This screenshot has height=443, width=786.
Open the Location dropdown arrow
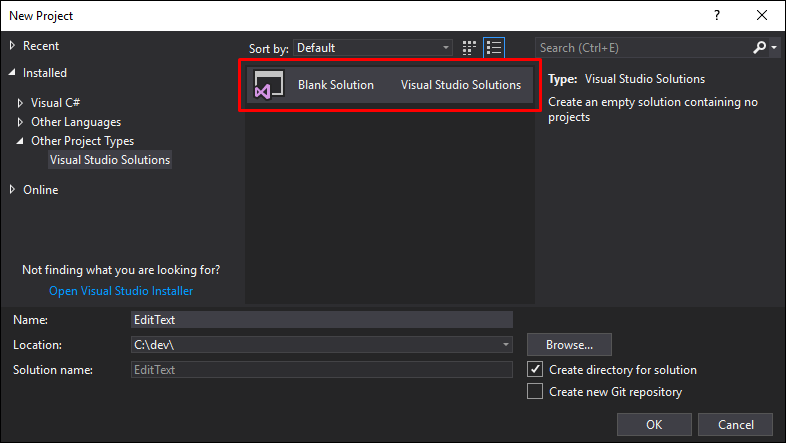505,344
